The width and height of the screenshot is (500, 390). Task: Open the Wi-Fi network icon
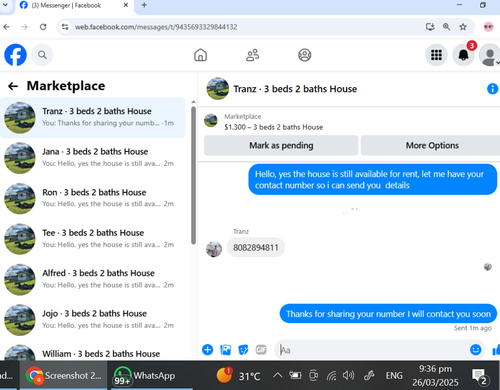coord(331,376)
